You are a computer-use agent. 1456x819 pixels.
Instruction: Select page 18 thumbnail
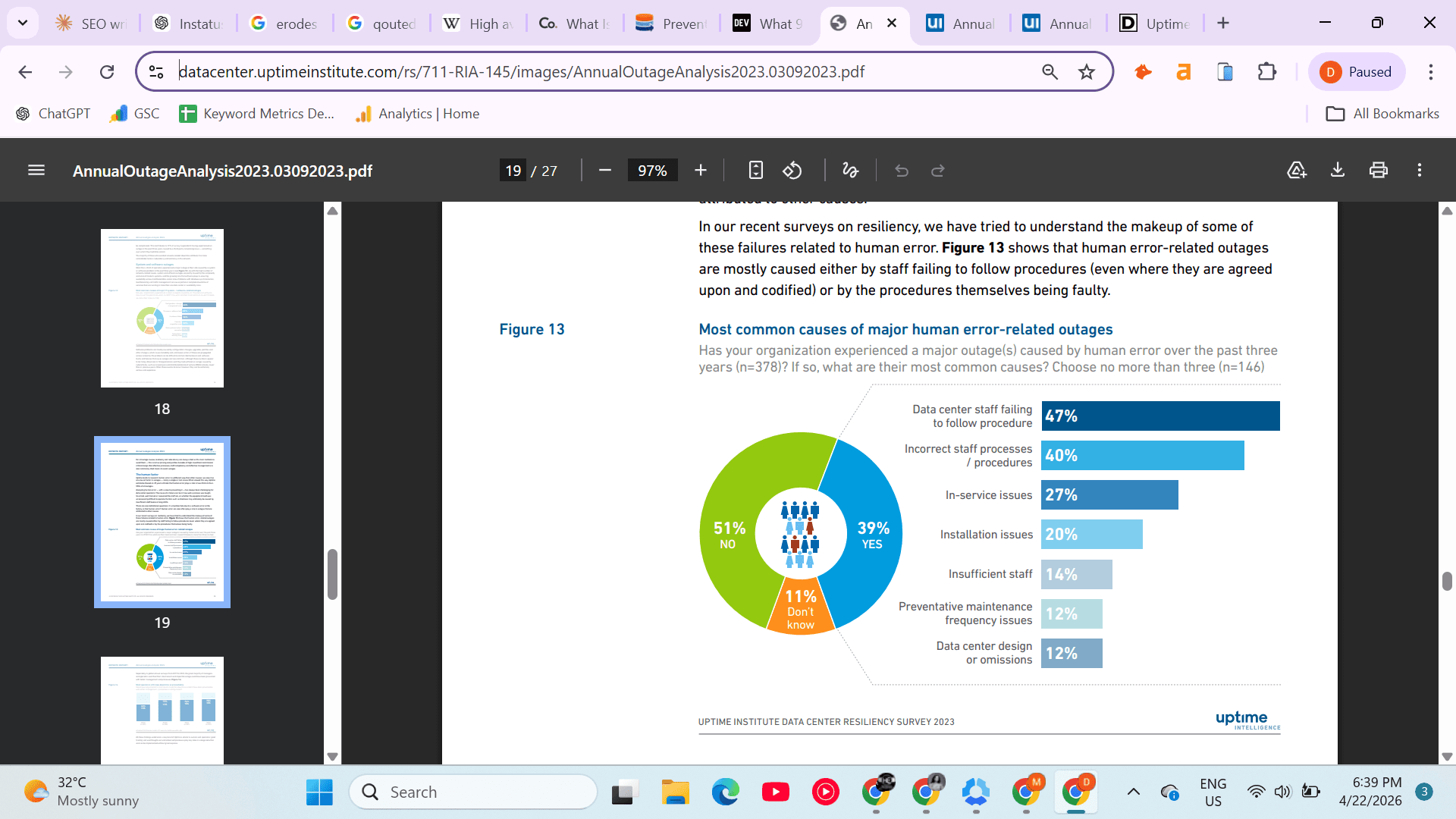pos(162,308)
